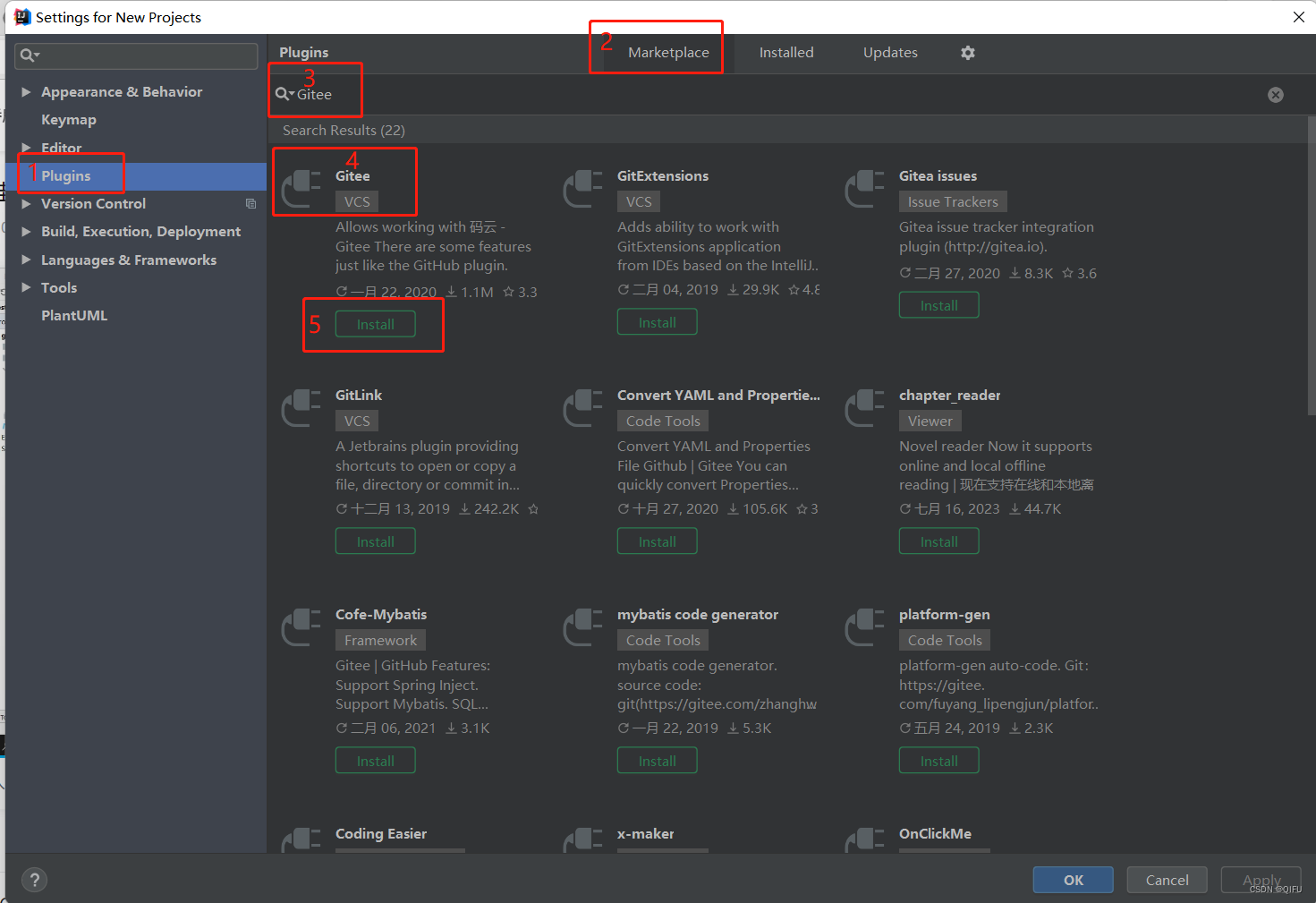Expand Languages & Frameworks node

(26, 260)
